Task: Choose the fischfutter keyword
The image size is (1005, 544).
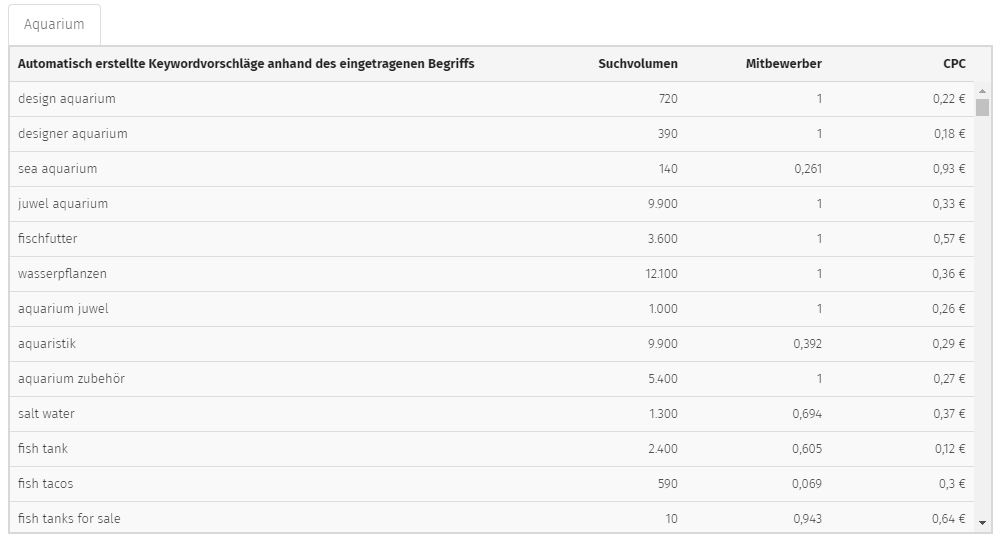Action: tap(47, 238)
